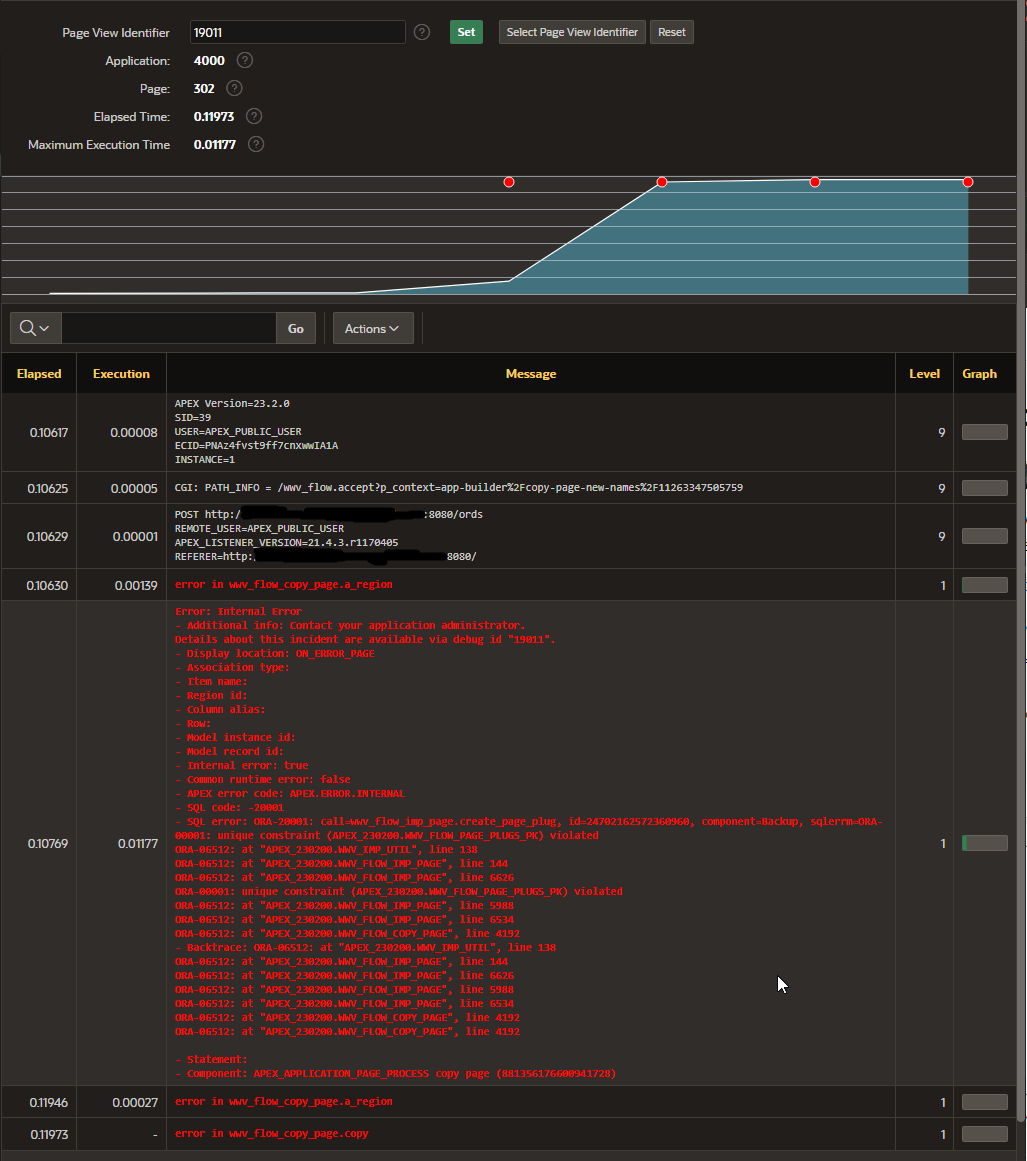Click Select Page View Identifier button

(x=572, y=32)
